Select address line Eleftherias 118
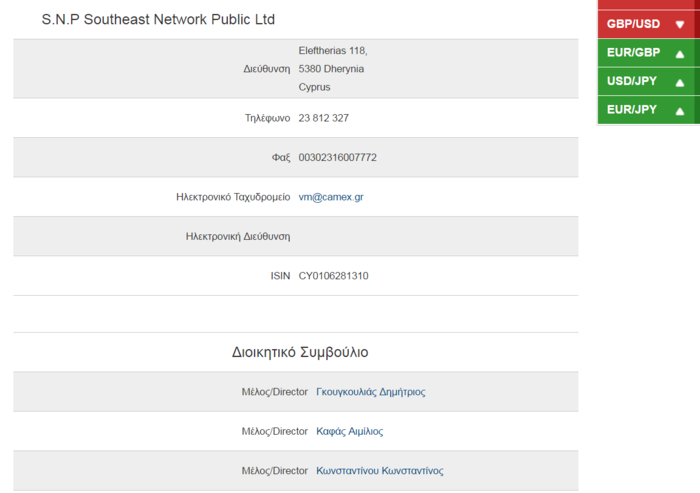The image size is (700, 493). (333, 51)
